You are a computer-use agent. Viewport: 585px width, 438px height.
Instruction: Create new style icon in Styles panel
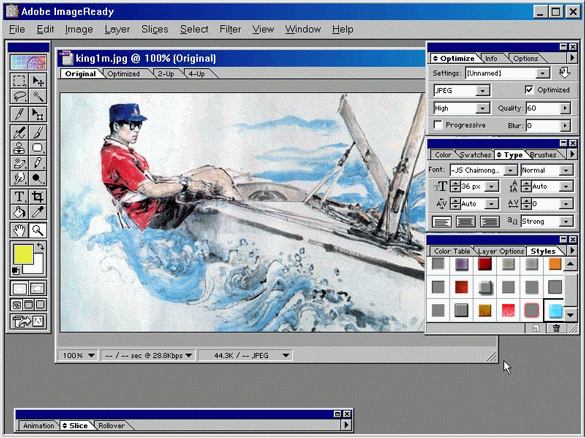tap(535, 328)
